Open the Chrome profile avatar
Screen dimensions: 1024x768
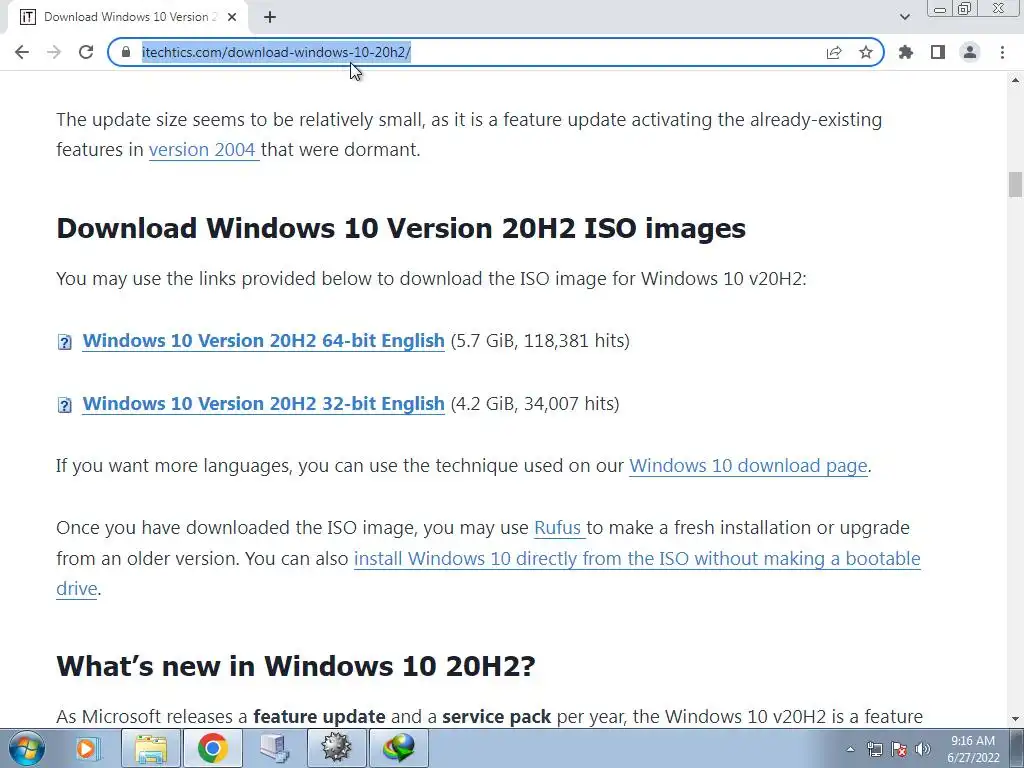970,52
